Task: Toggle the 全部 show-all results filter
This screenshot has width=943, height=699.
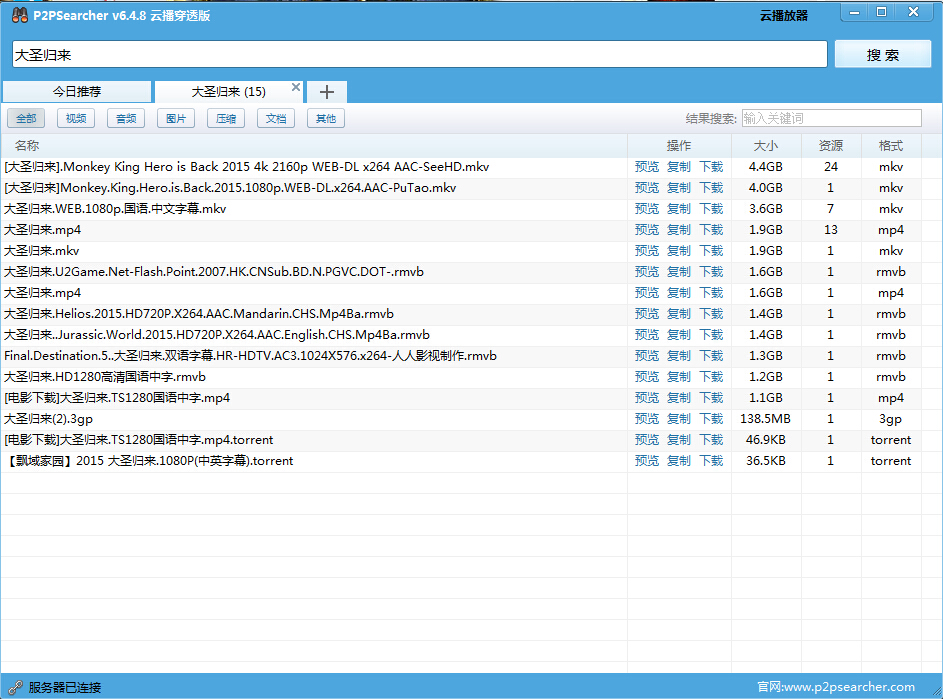Action: [26, 118]
